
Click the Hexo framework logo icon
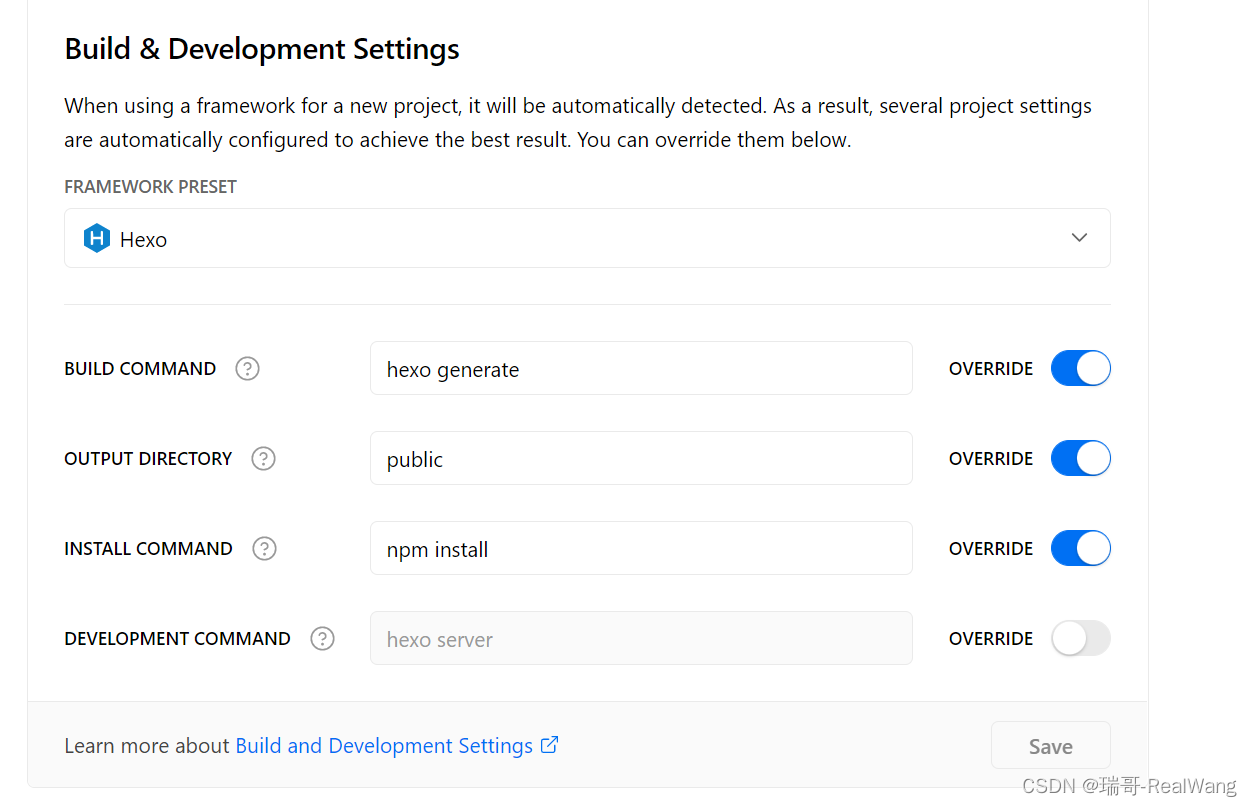(96, 238)
